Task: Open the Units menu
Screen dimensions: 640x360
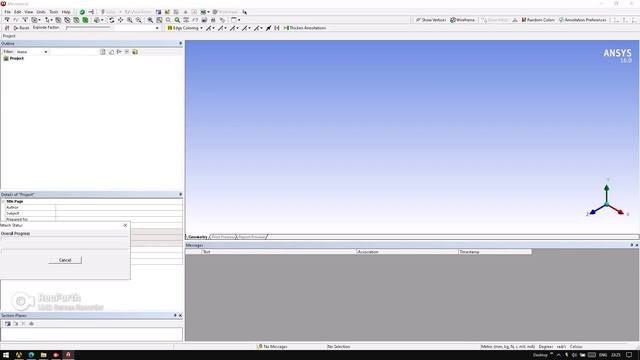Action: [41, 12]
